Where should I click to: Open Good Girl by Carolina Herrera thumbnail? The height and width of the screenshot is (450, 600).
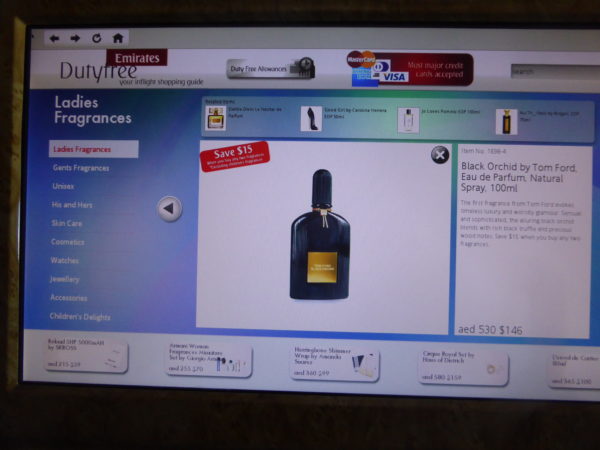(311, 119)
